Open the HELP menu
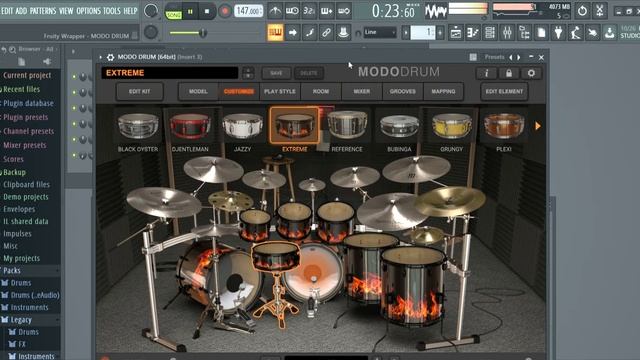Image resolution: width=640 pixels, height=360 pixels. (131, 11)
